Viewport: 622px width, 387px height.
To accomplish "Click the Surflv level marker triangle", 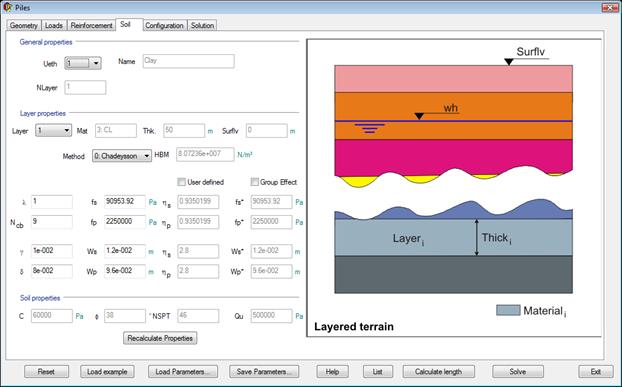I will coord(509,62).
